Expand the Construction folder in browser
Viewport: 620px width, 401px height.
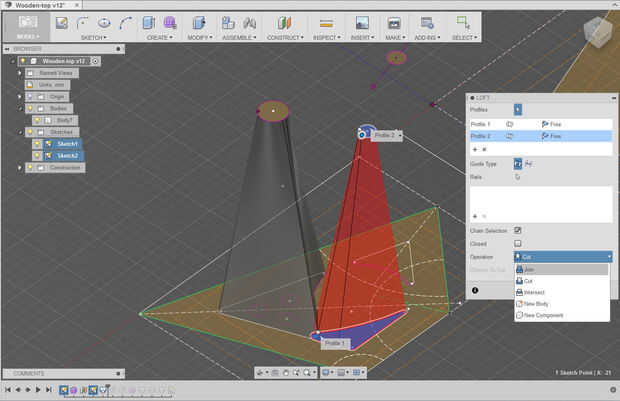point(19,167)
